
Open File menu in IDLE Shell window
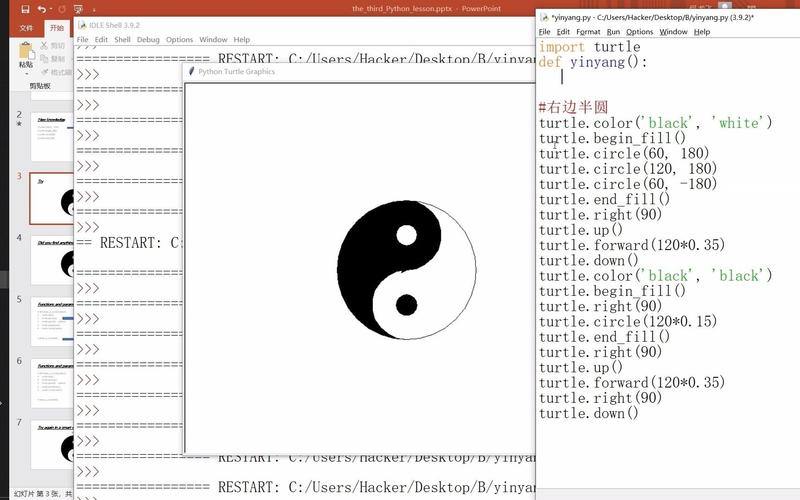click(x=82, y=39)
